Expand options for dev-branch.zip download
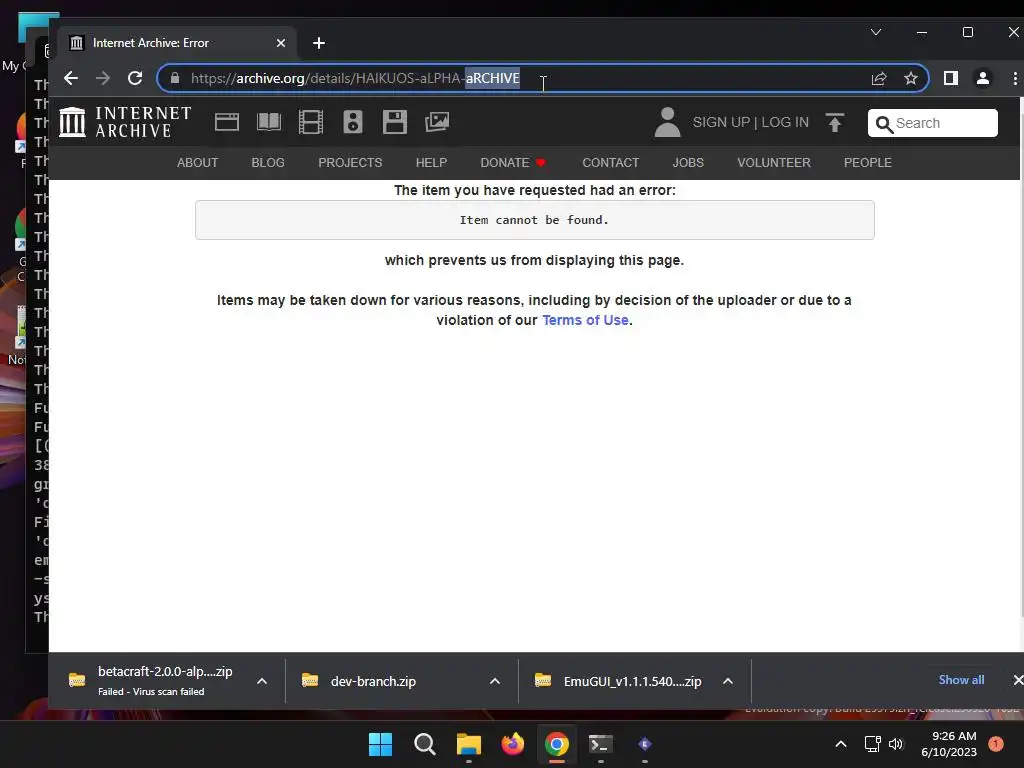This screenshot has width=1024, height=768. coord(495,681)
